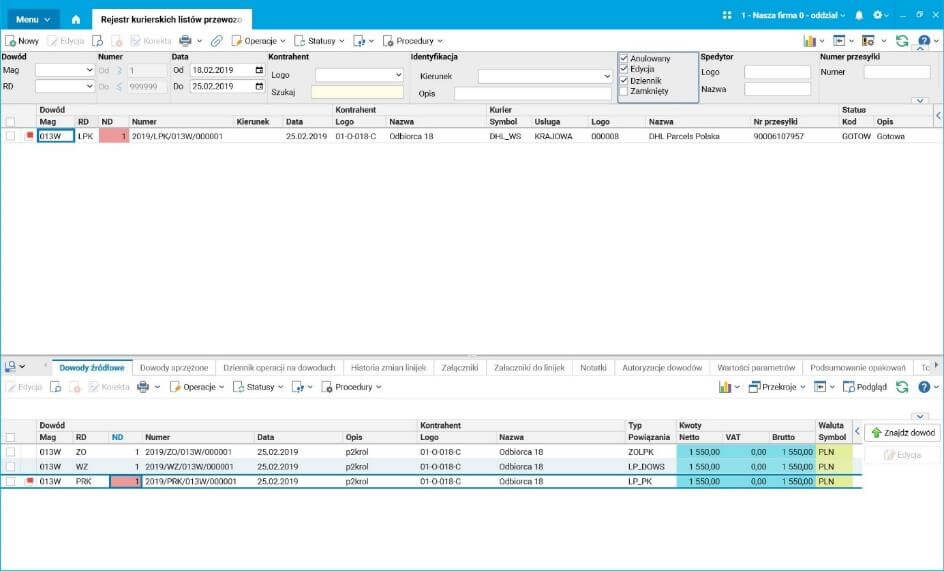Click the column layout icon in top toolbar
This screenshot has height=571, width=944.
(839, 41)
